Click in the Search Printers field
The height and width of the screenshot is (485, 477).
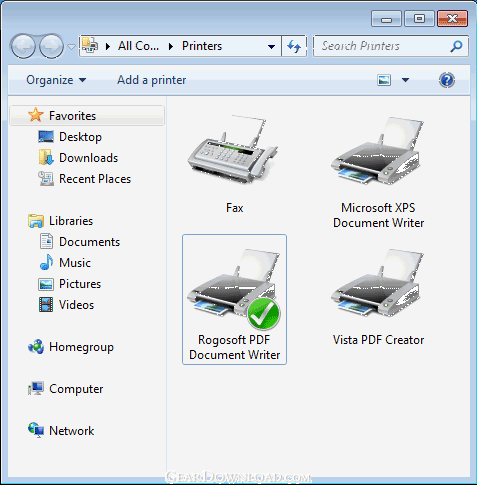click(391, 46)
